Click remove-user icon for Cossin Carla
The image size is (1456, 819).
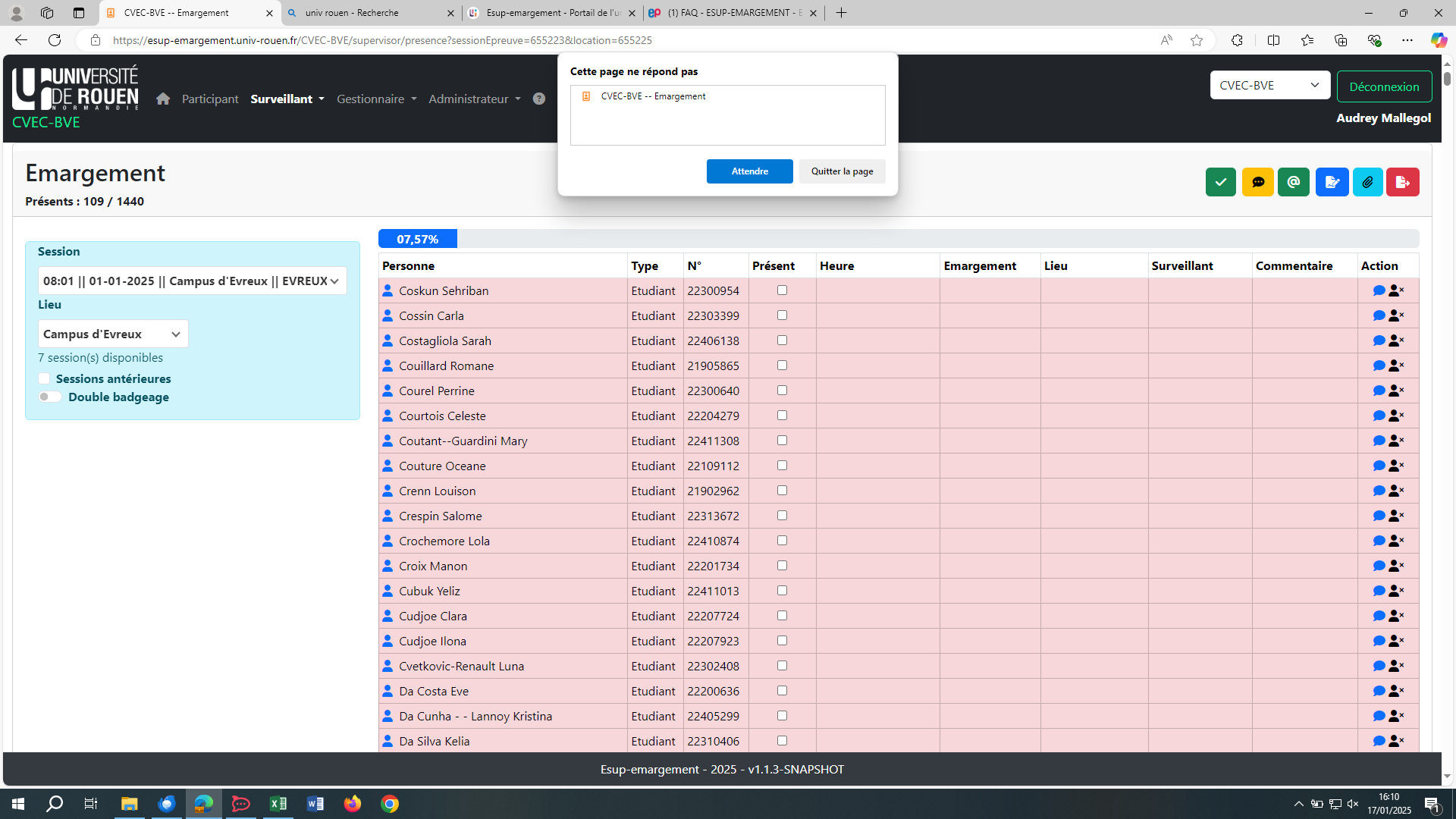pos(1396,315)
